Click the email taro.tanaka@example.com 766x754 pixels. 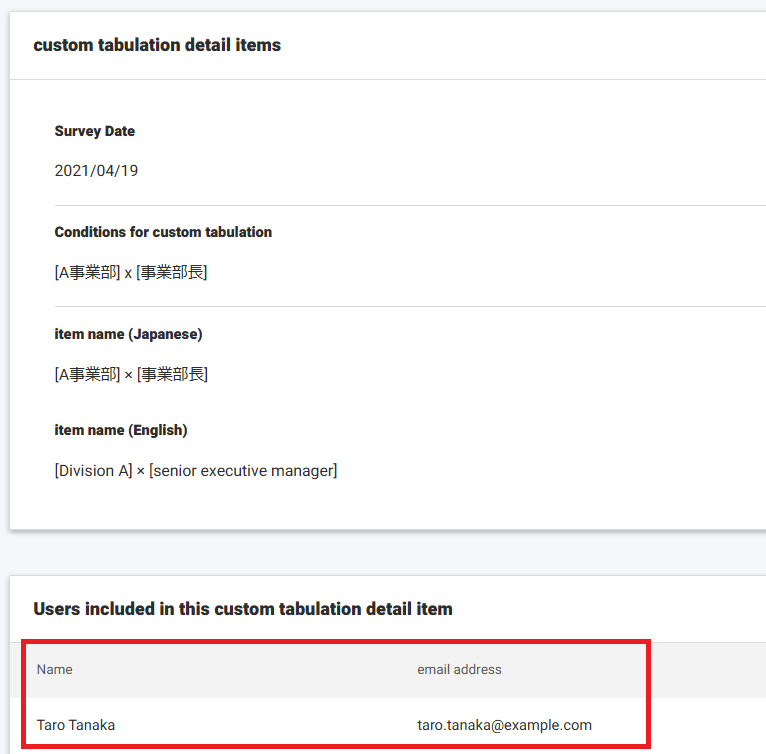pyautogui.click(x=504, y=725)
